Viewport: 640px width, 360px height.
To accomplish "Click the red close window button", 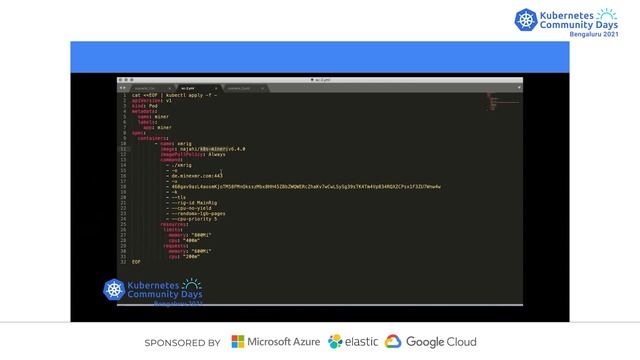I will click(121, 80).
